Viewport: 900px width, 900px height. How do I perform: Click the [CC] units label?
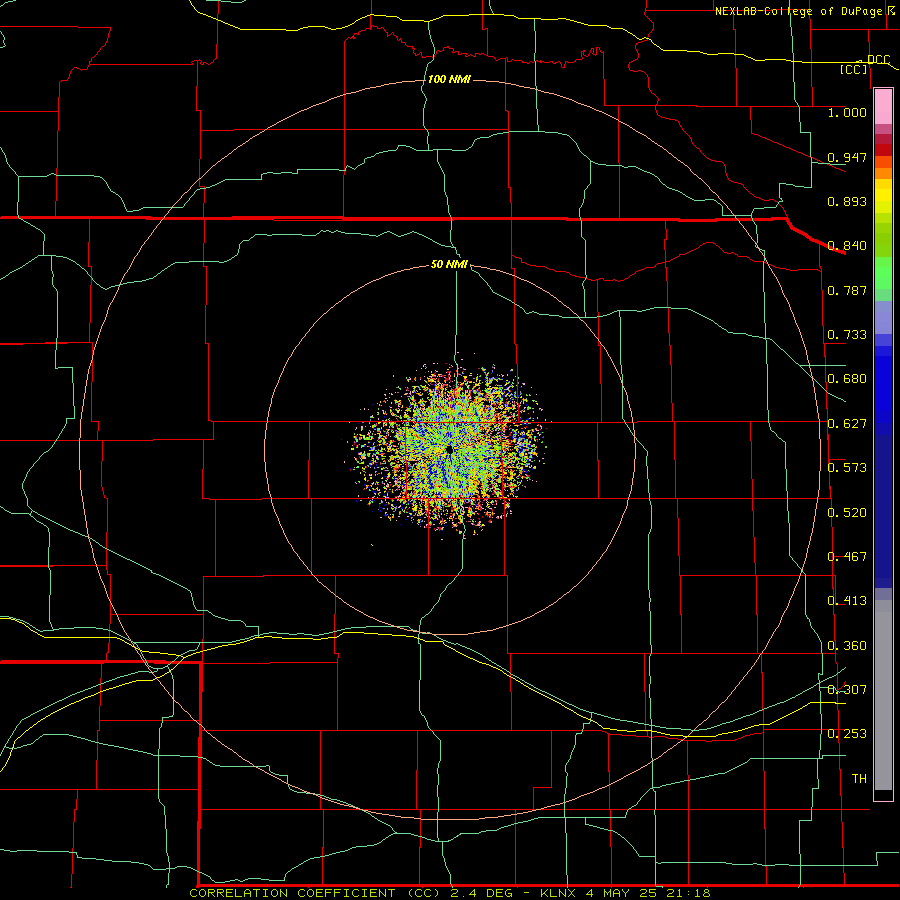tap(854, 69)
